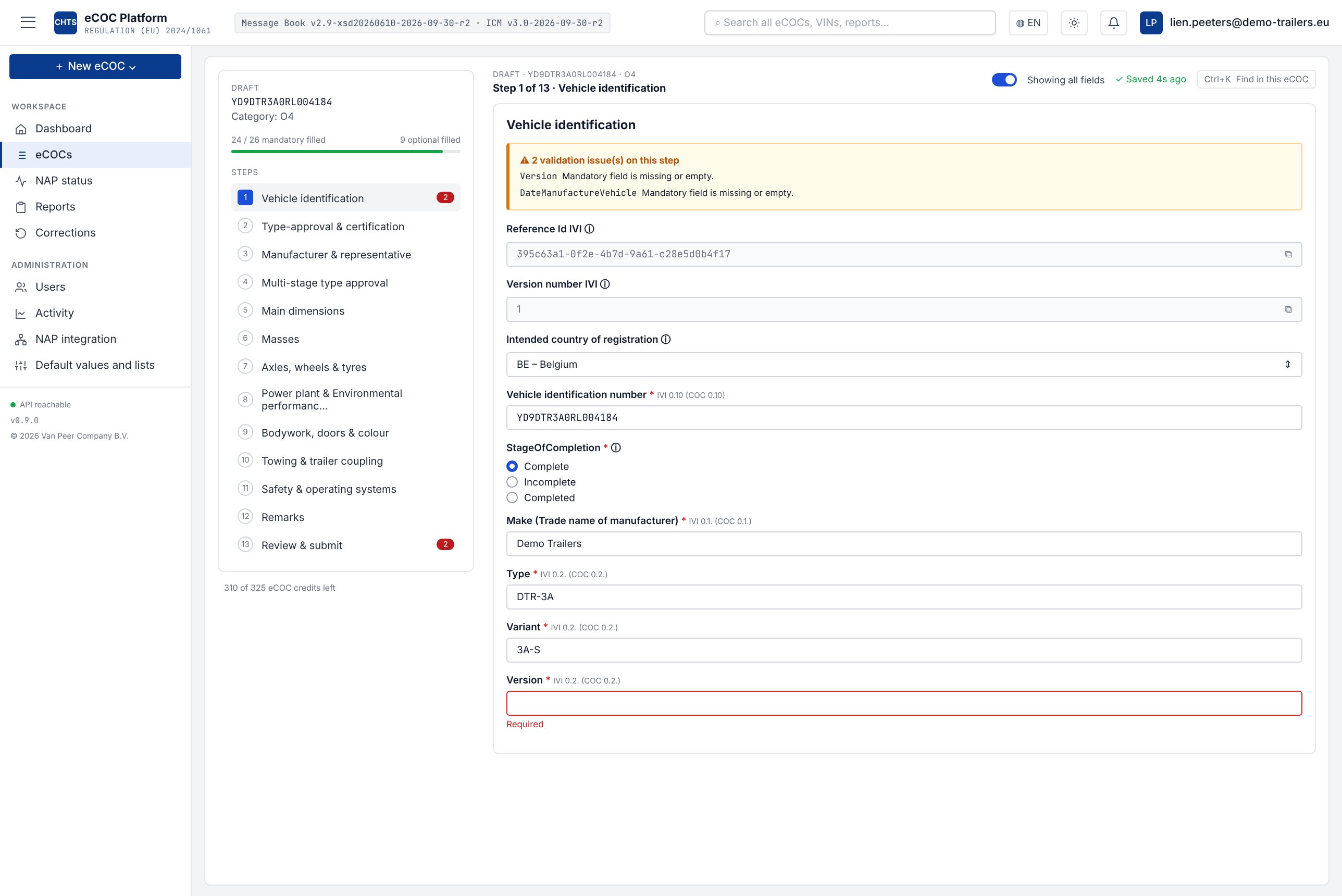Show info for Intended country of registration
This screenshot has width=1342, height=896.
tap(666, 340)
